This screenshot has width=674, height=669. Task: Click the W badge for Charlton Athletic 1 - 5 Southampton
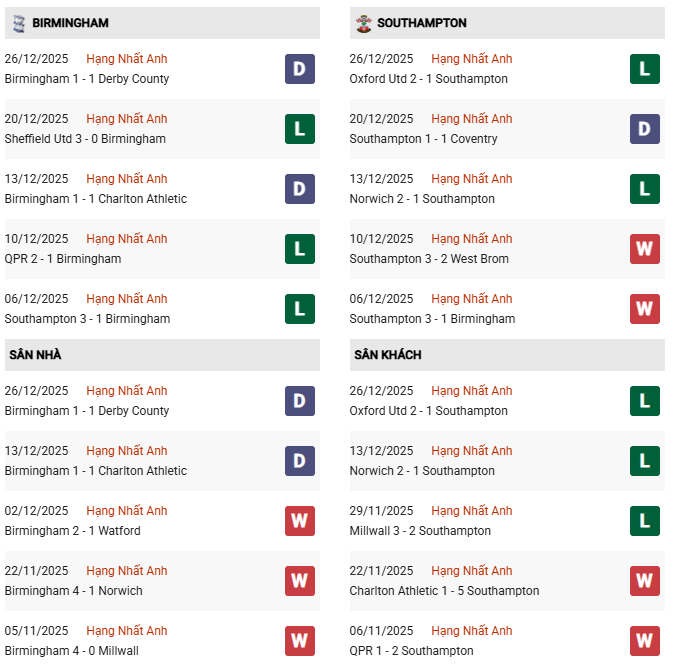(x=645, y=581)
